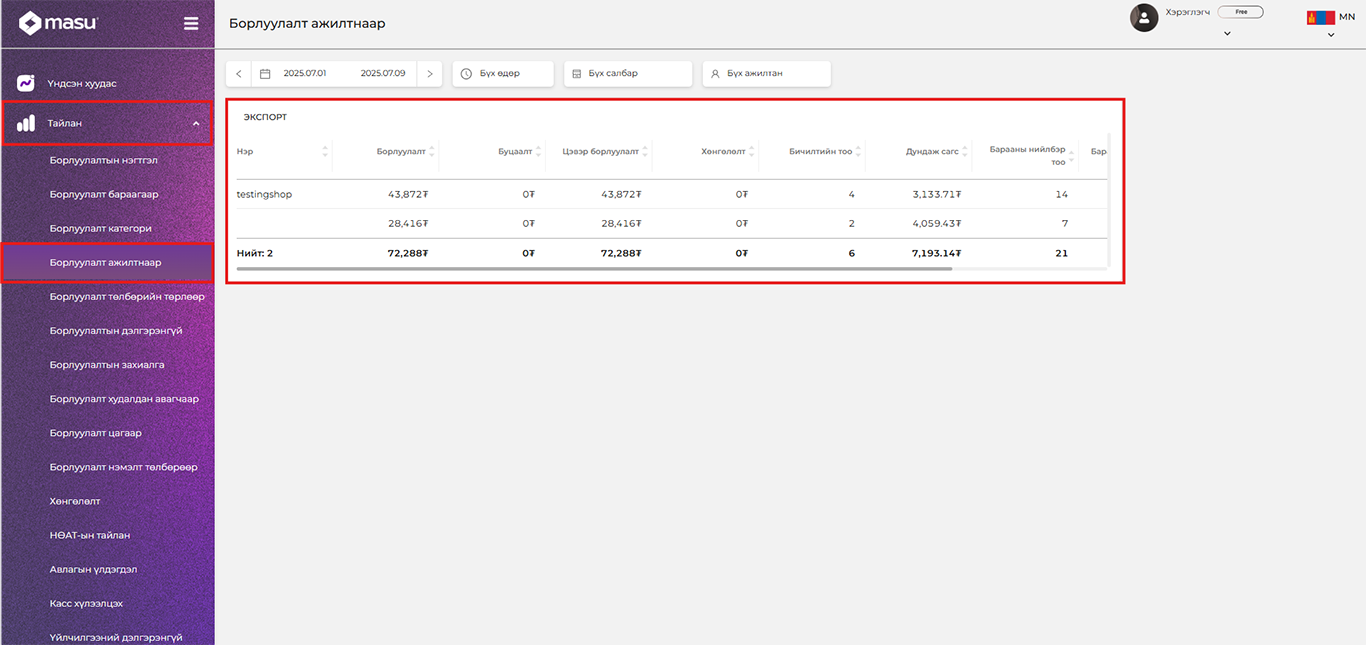The width and height of the screenshot is (1366, 645).
Task: Click the ЭКСПОРТ button
Action: (265, 117)
